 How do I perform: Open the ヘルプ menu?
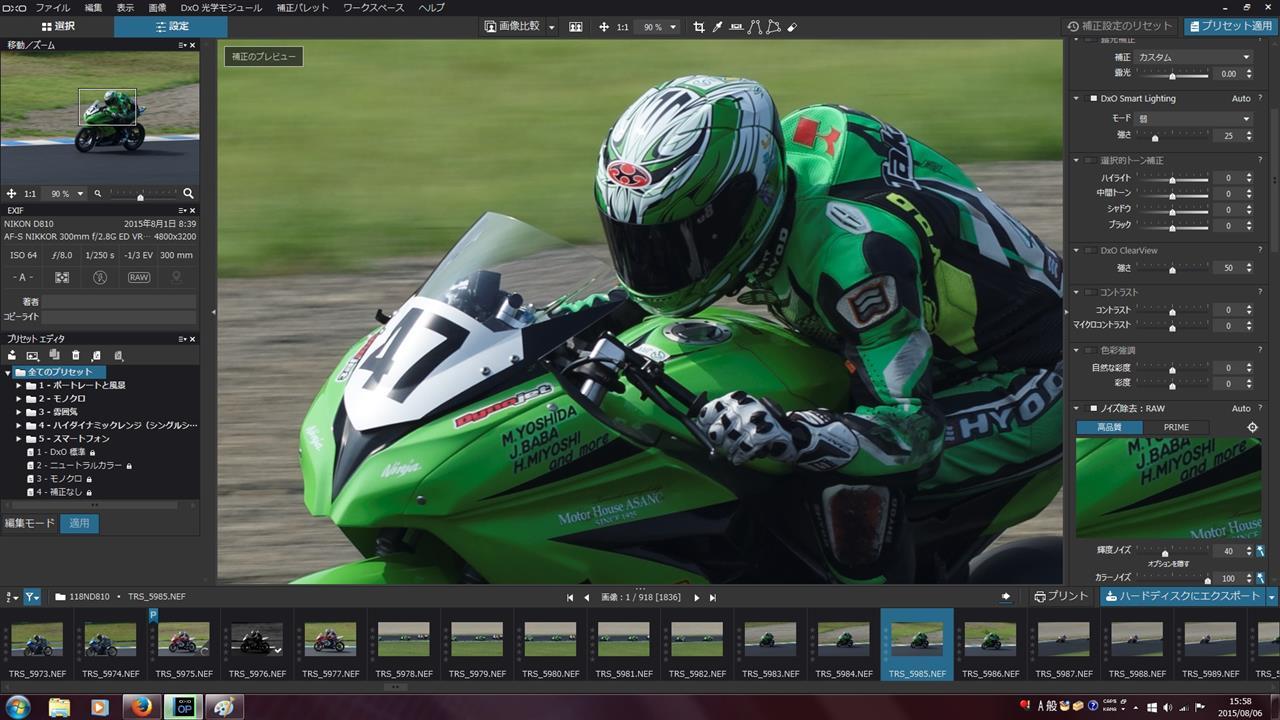[x=431, y=7]
